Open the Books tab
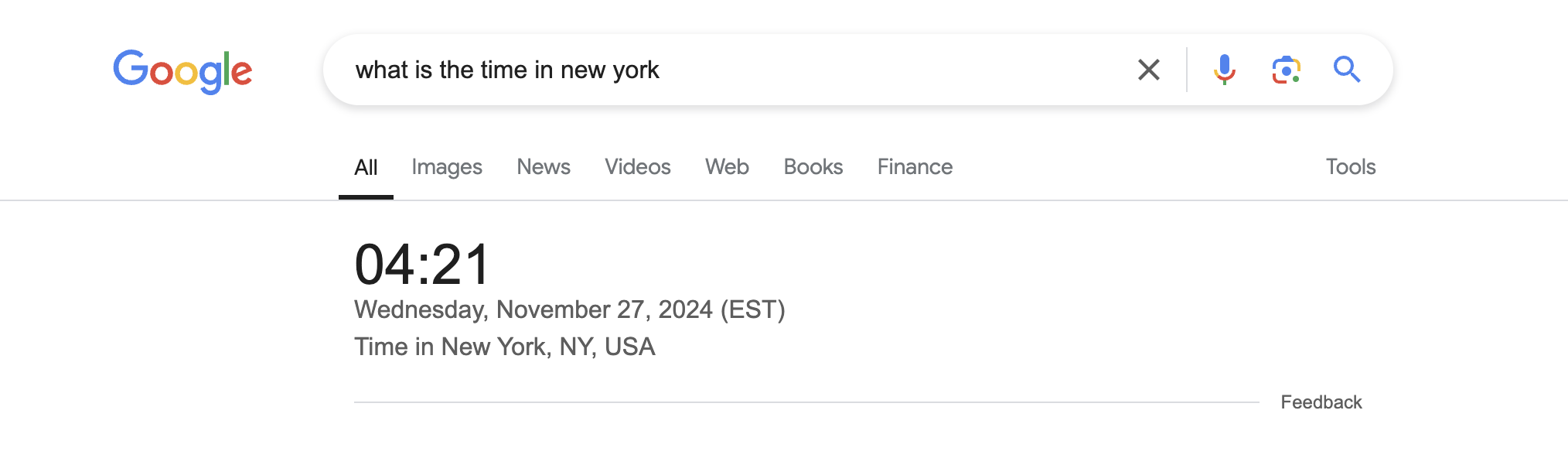This screenshot has height=458, width=1568. [813, 167]
